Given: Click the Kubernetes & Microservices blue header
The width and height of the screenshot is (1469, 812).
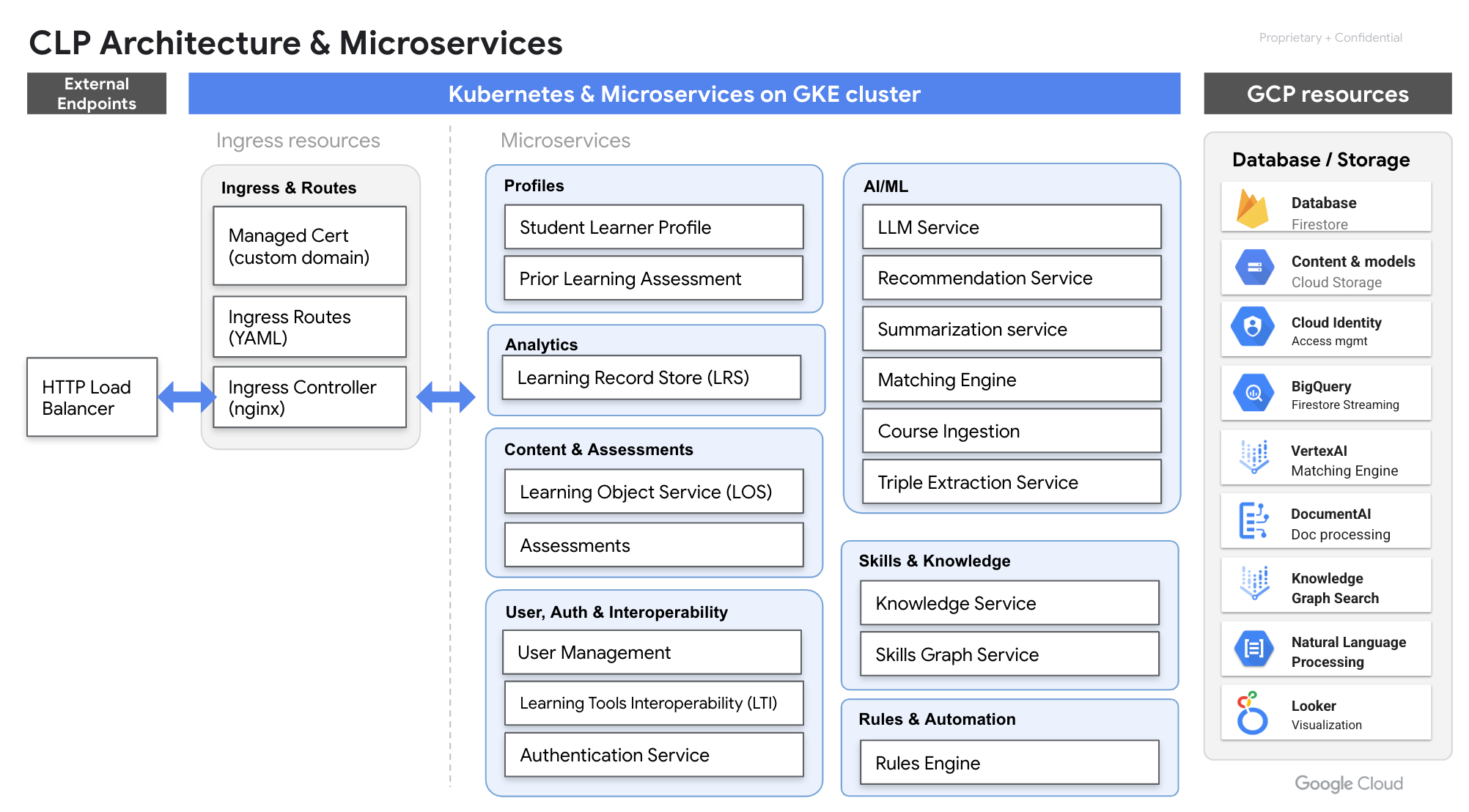Looking at the screenshot, I should 684,94.
